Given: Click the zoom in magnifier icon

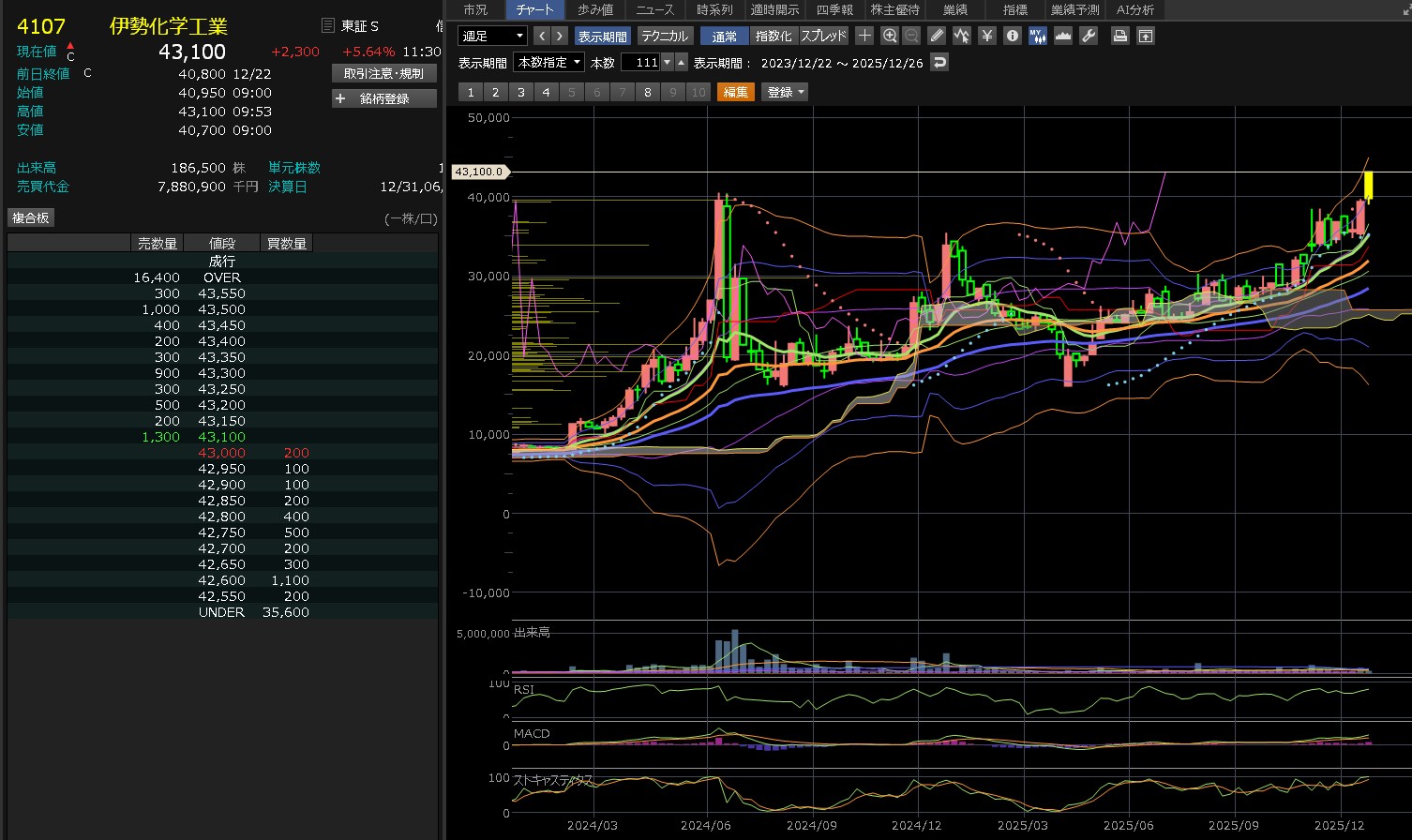Looking at the screenshot, I should coord(890,36).
